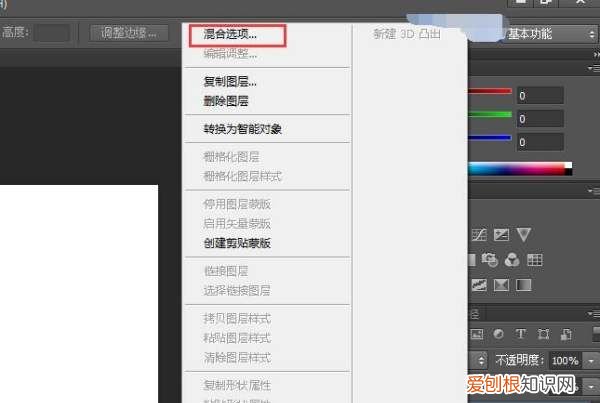Click the greyed 清除图层样式 entry
The height and width of the screenshot is (403, 600).
pyautogui.click(x=237, y=357)
